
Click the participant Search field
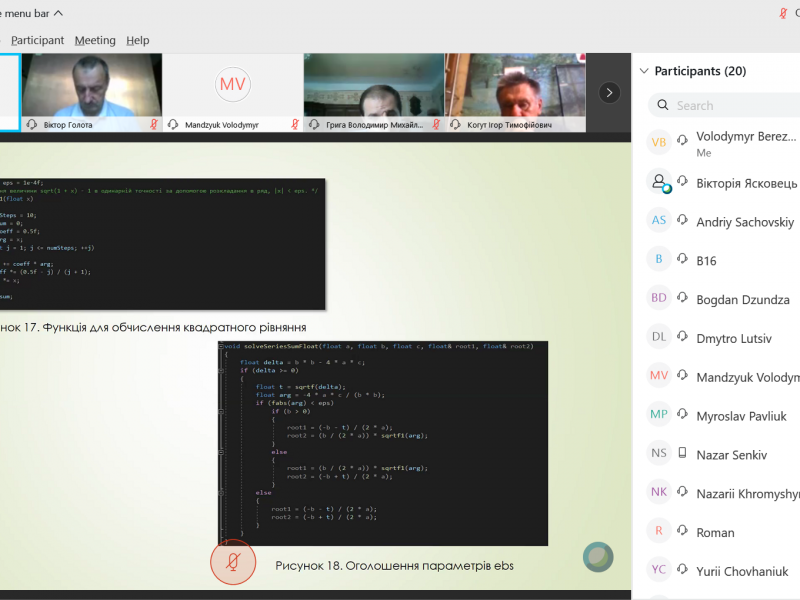pos(730,105)
